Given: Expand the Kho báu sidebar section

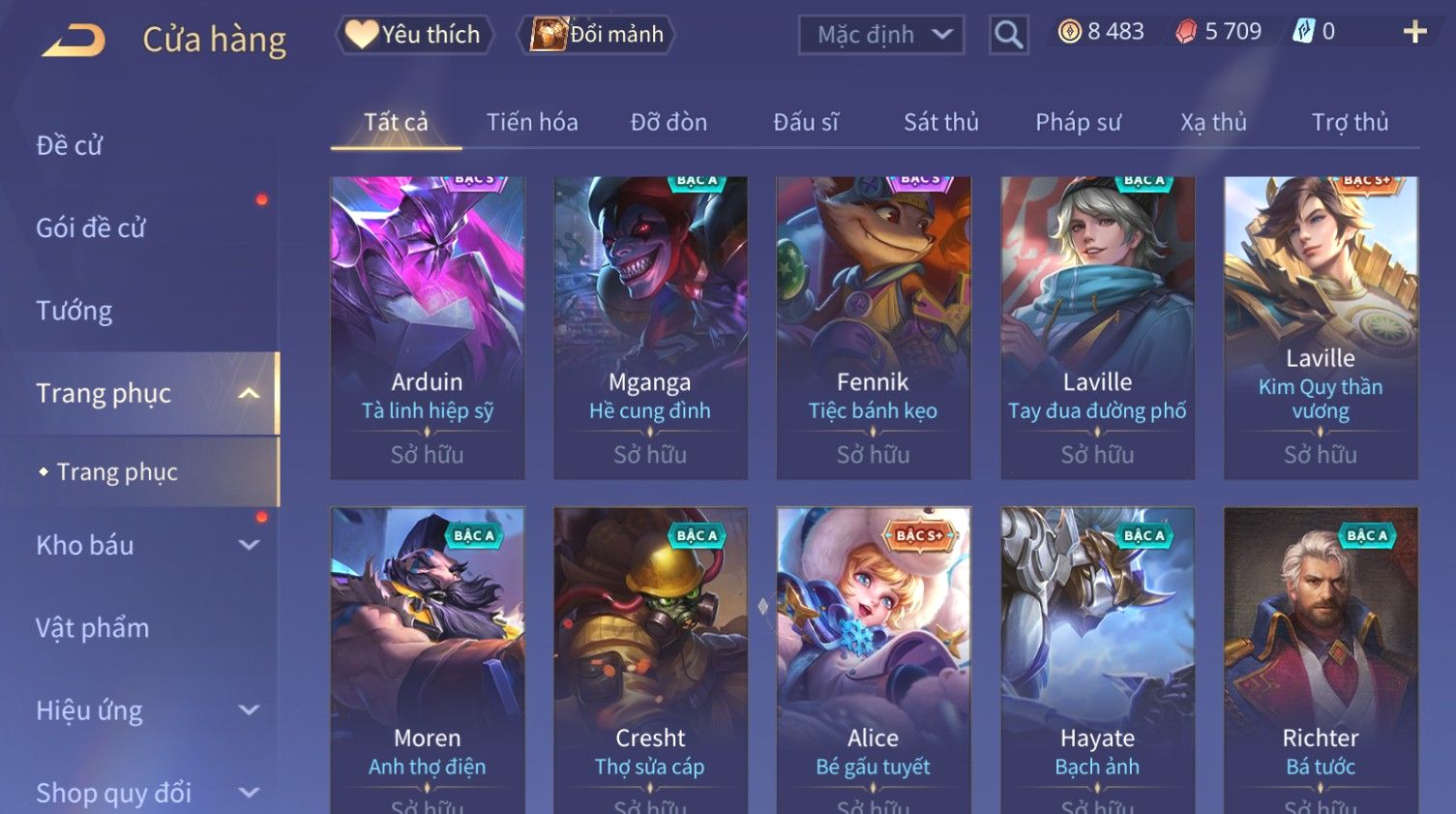Looking at the screenshot, I should (249, 545).
